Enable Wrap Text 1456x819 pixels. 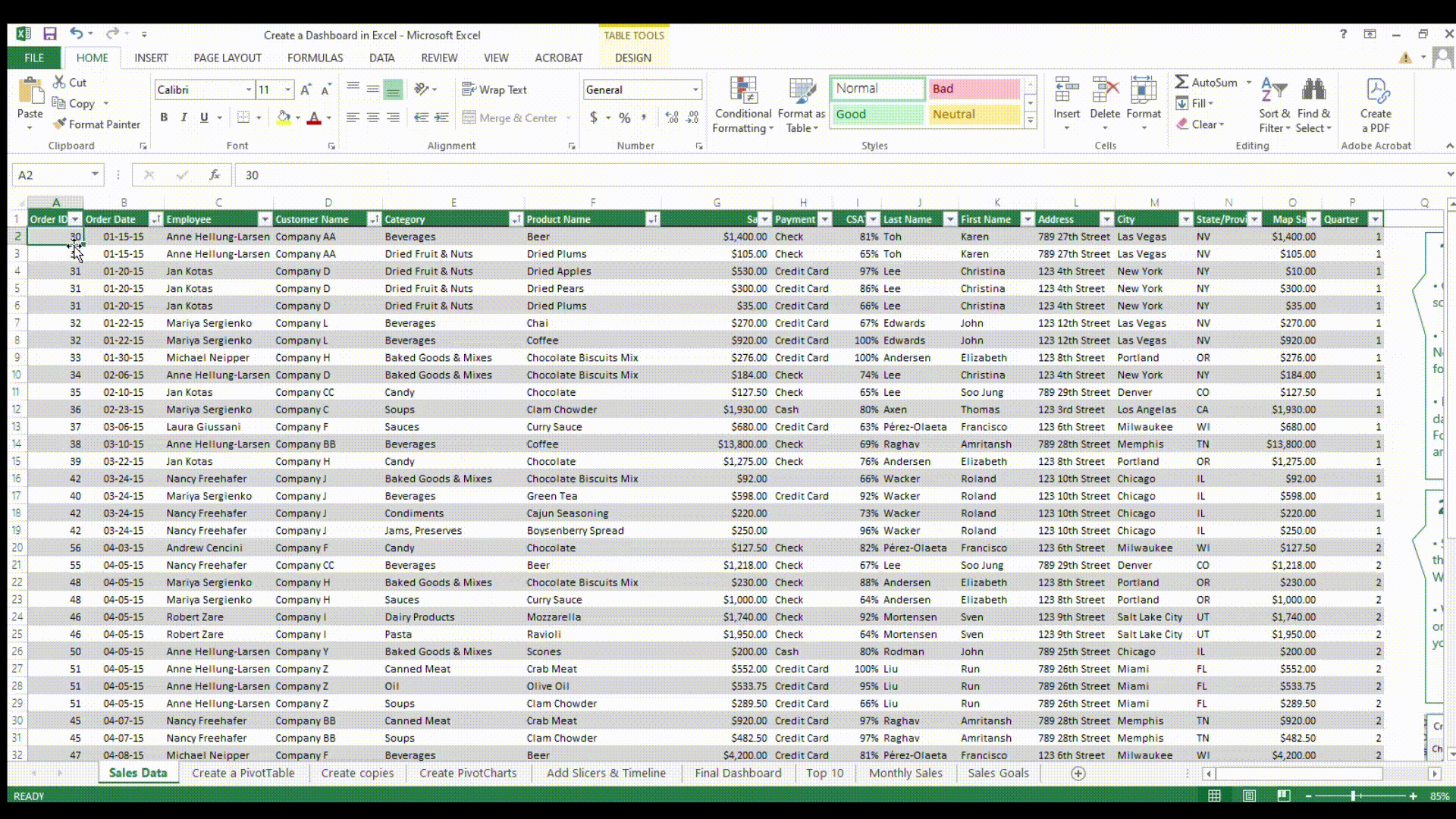[x=494, y=89]
